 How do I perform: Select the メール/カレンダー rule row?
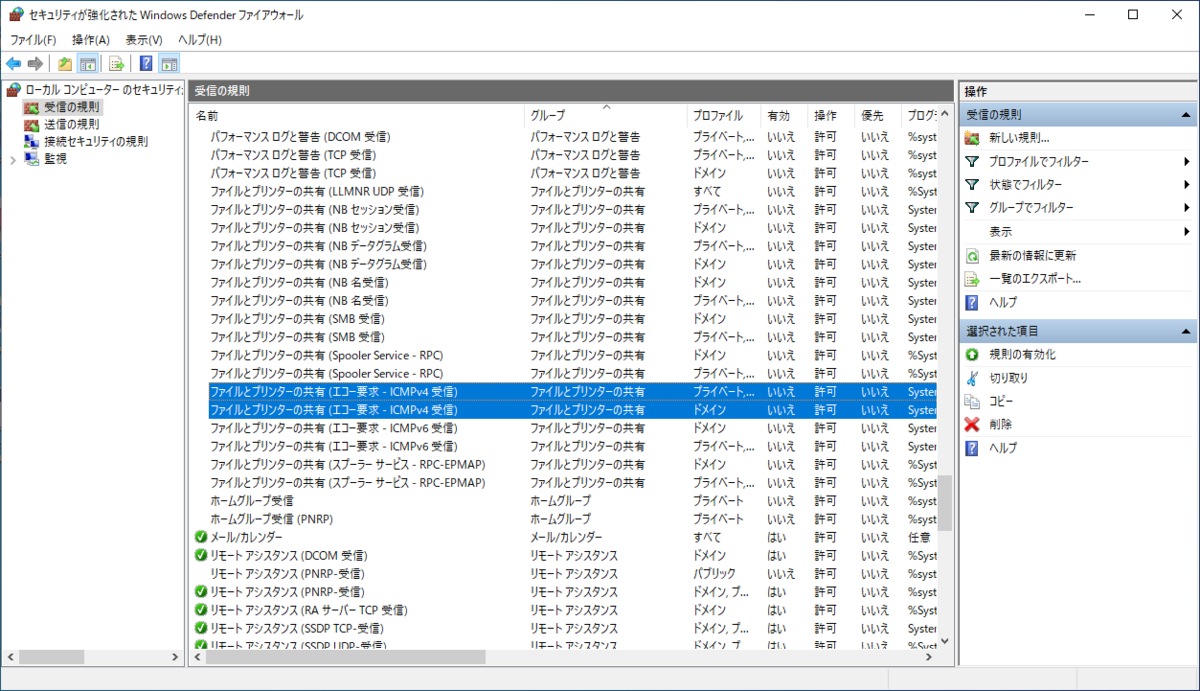(x=564, y=537)
